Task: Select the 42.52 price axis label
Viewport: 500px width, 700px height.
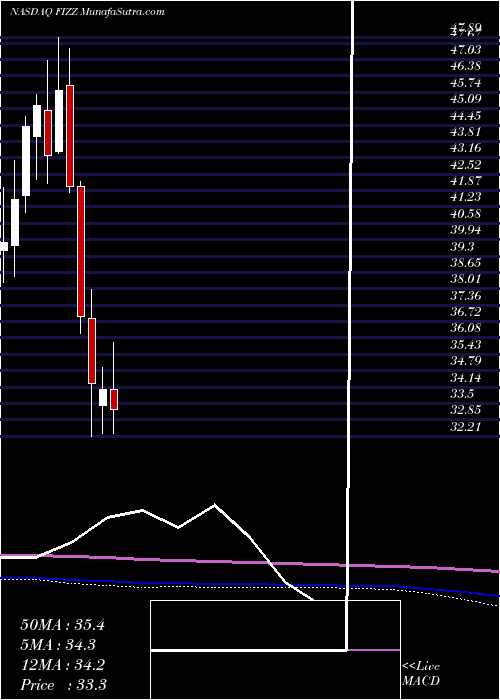Action: coord(465,165)
